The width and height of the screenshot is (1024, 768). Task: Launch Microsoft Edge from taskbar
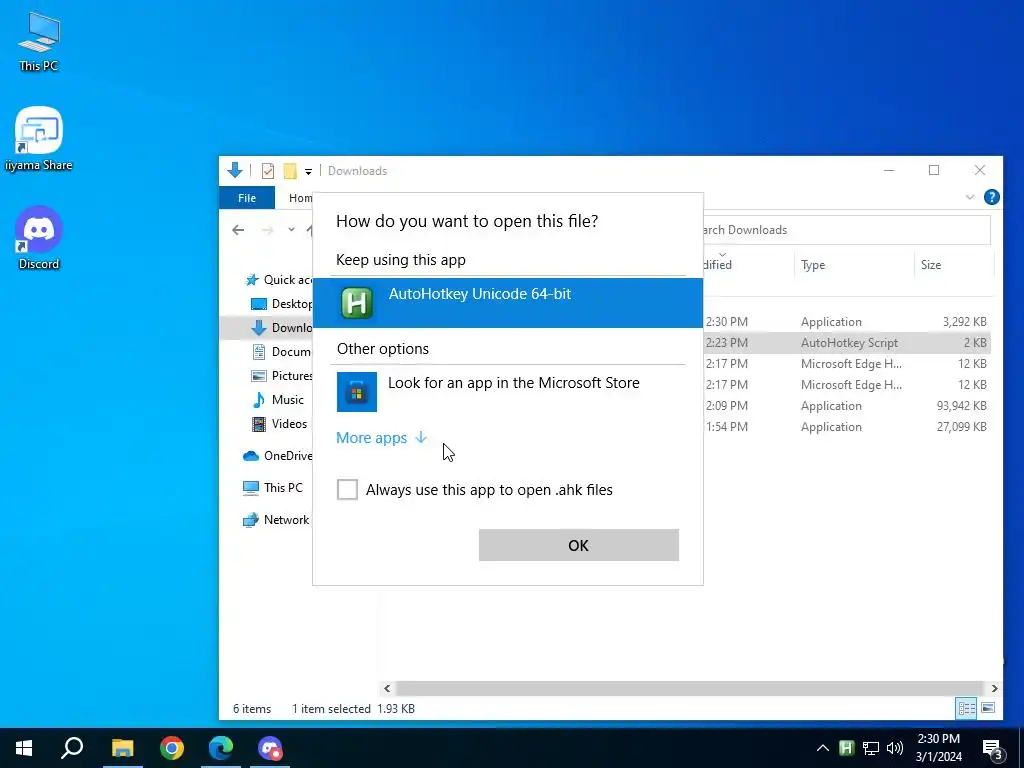[221, 748]
